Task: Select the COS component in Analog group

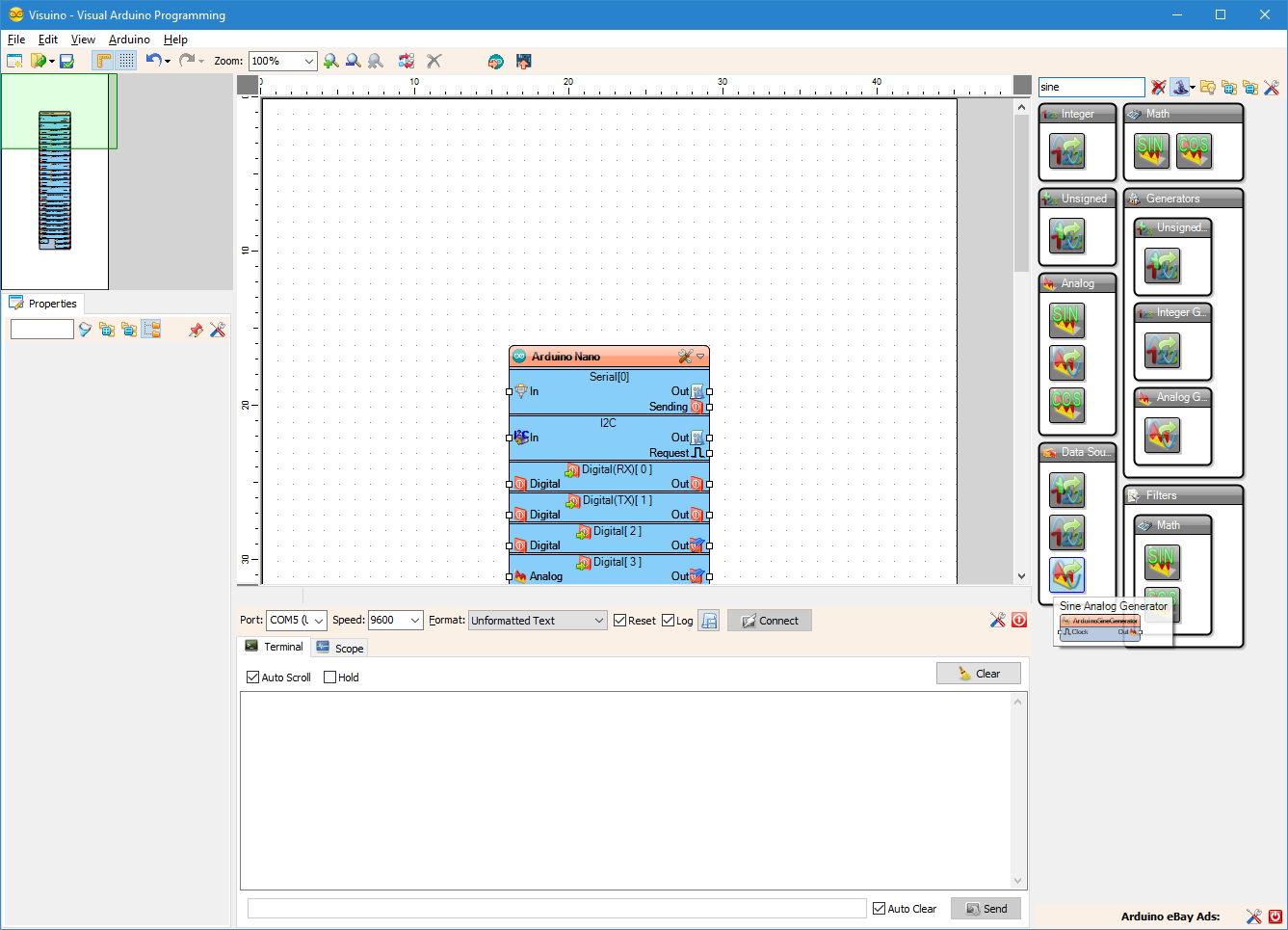Action: (1066, 405)
